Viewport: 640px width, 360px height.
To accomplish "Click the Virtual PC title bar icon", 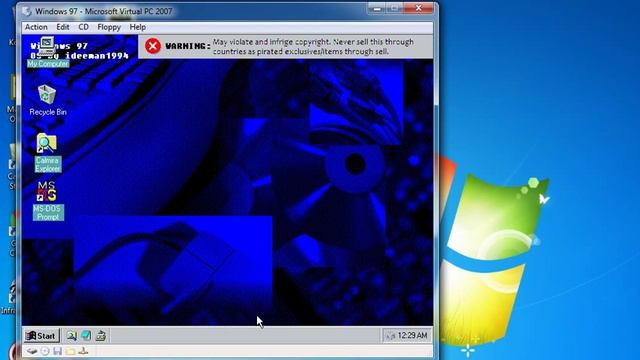I will click(x=27, y=11).
